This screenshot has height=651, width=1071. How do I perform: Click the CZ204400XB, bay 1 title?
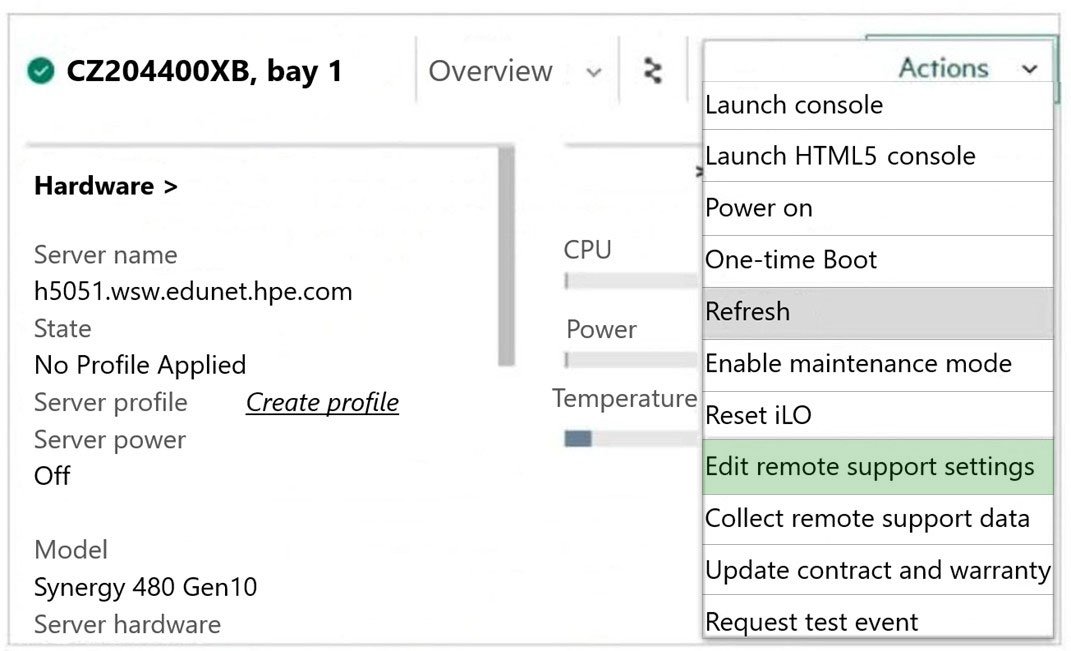pos(204,71)
